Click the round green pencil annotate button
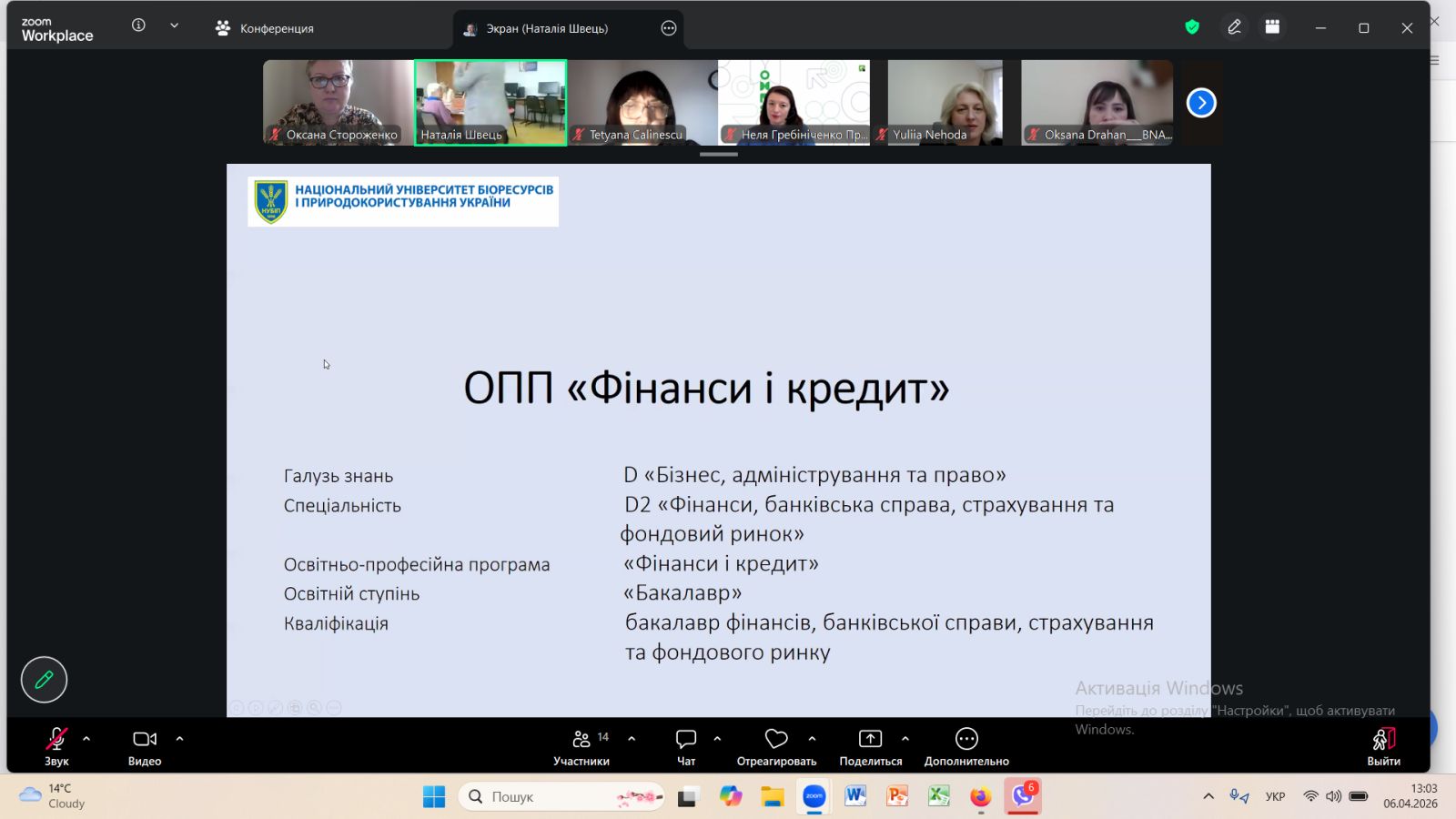Image resolution: width=1456 pixels, height=819 pixels. click(x=44, y=679)
